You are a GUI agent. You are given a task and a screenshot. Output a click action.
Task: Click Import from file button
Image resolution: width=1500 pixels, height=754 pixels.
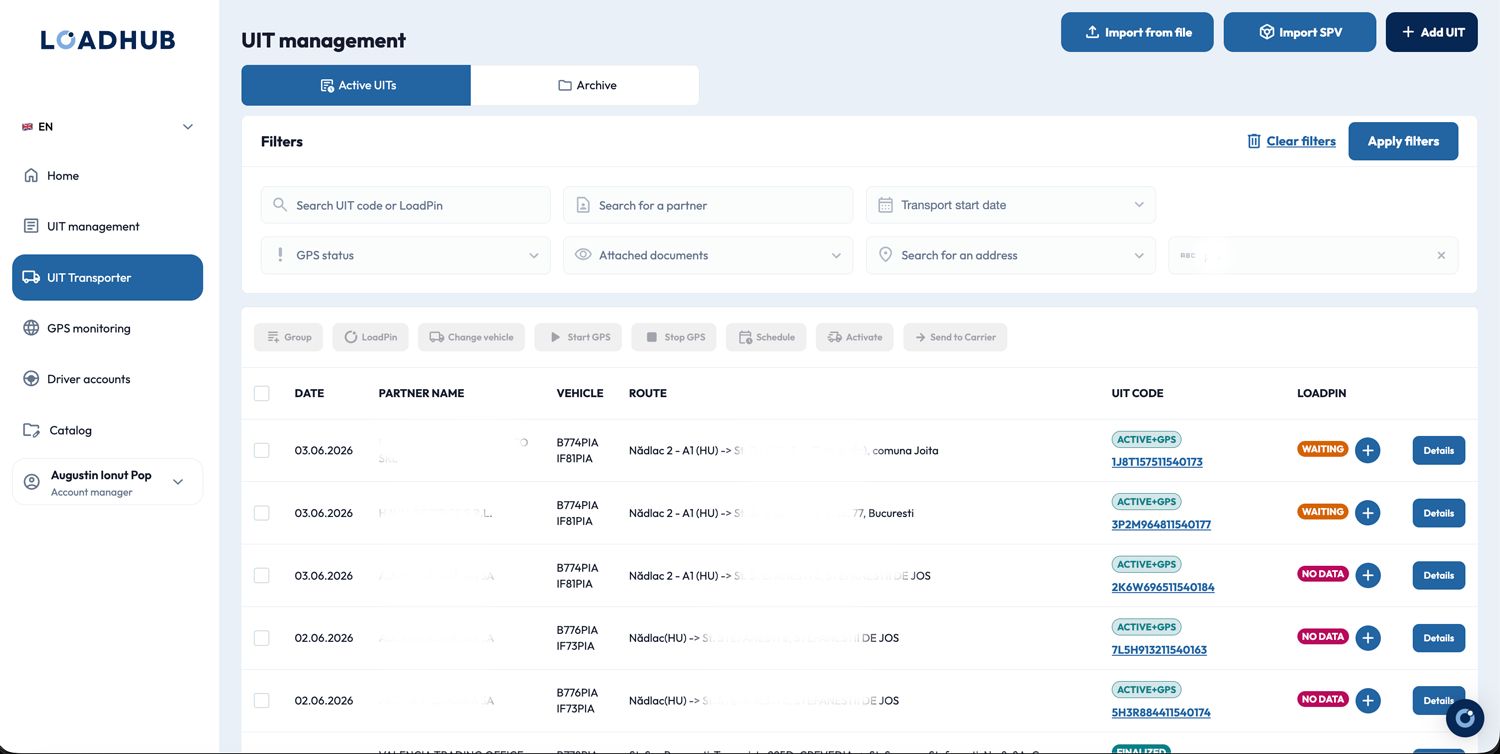click(1137, 32)
